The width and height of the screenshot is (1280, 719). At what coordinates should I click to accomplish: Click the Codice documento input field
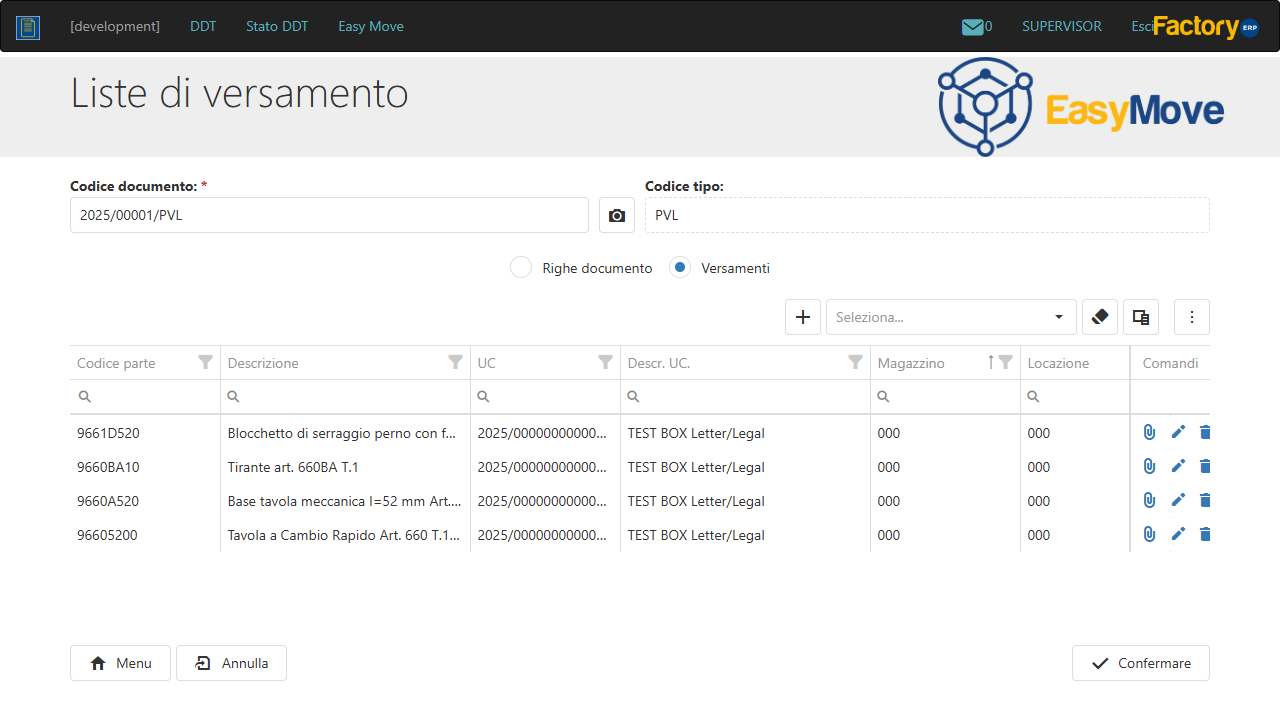[329, 215]
